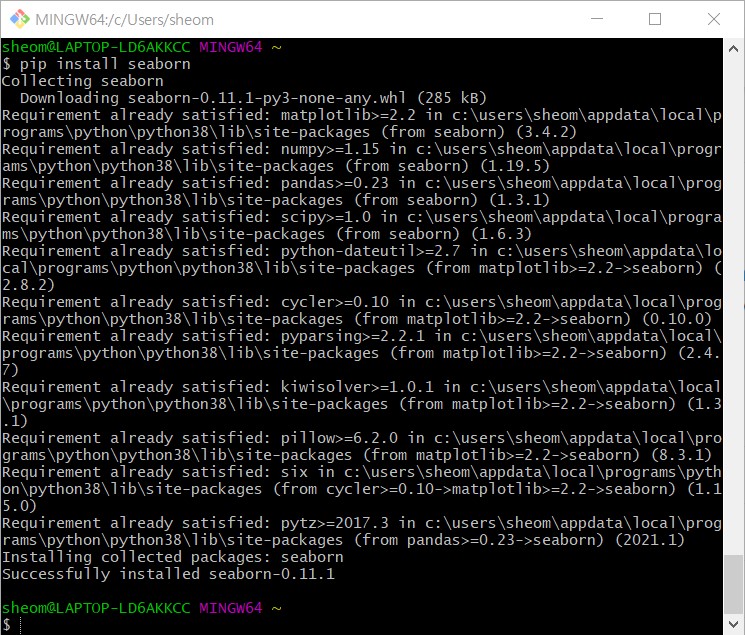
Task: Click the purple 'MINGW64' in the bottom prompt
Action: point(230,608)
